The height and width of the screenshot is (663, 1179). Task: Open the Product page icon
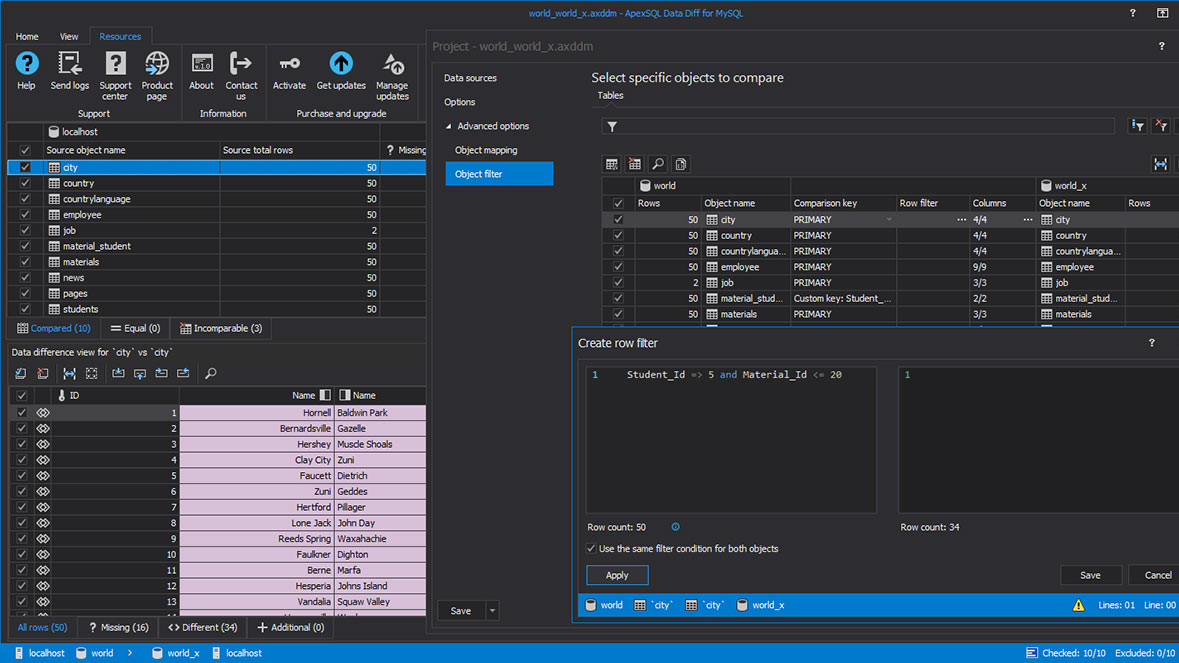[x=157, y=70]
